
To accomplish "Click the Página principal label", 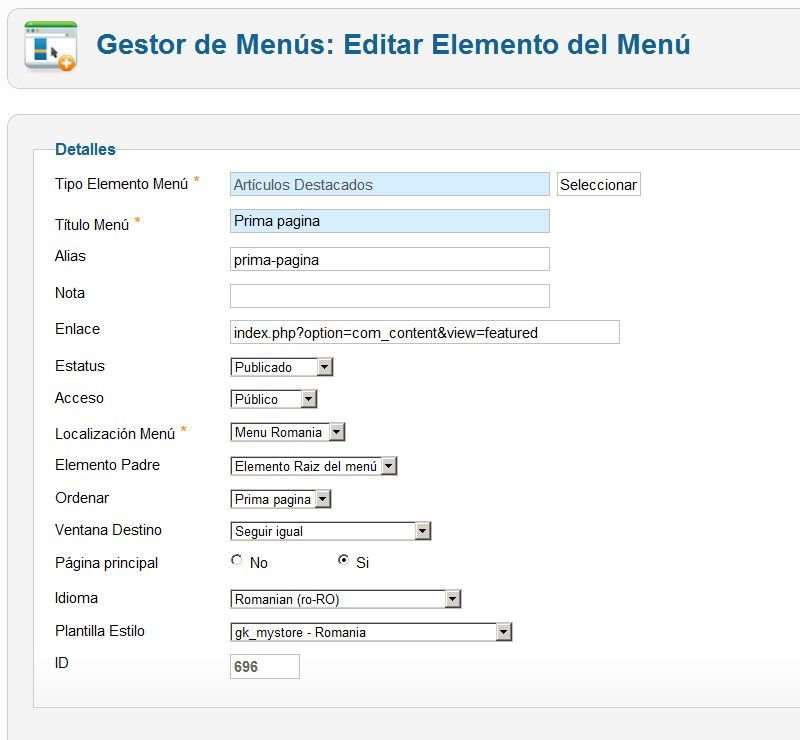I will coord(107,563).
